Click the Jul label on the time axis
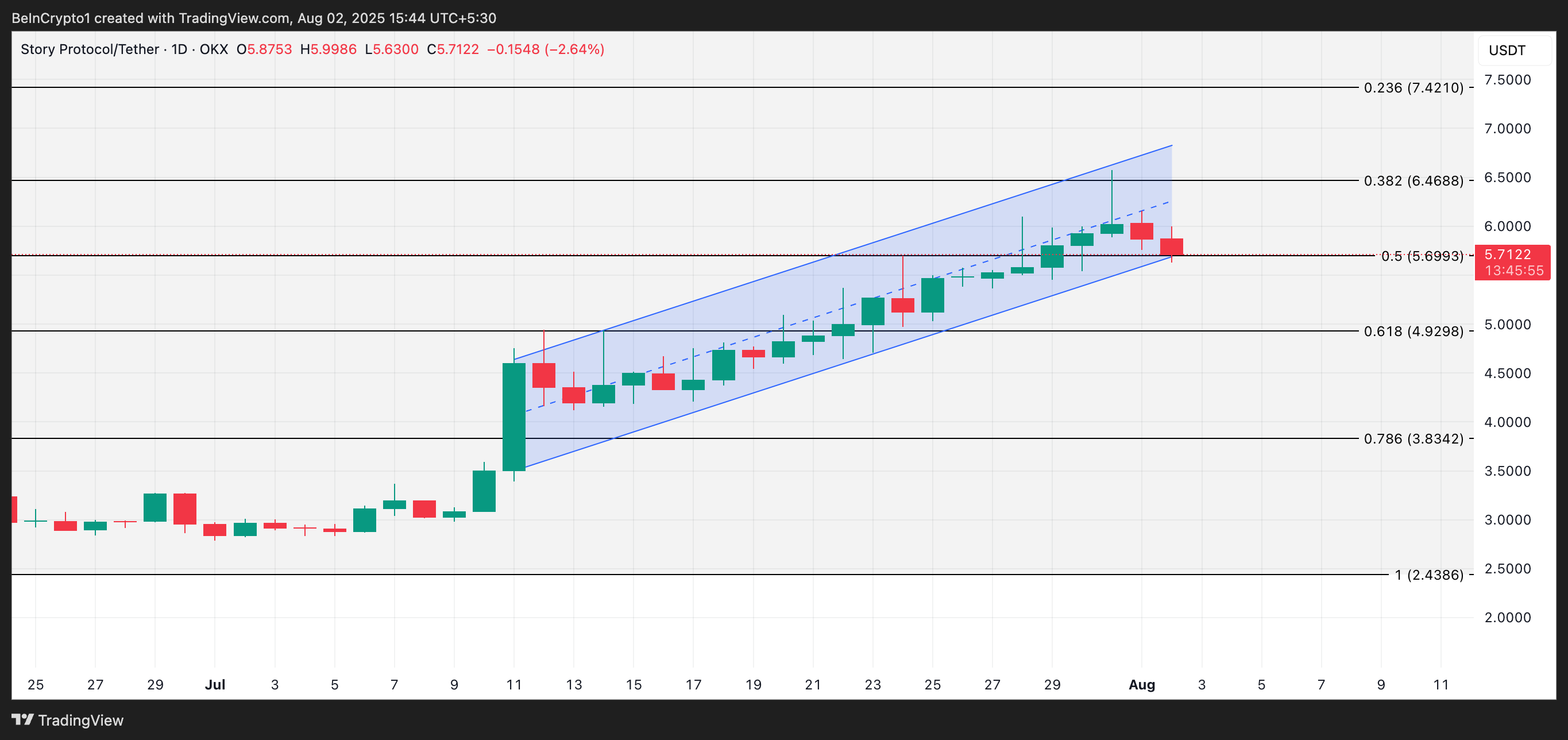Screen dimensions: 1568x740 (x=216, y=685)
